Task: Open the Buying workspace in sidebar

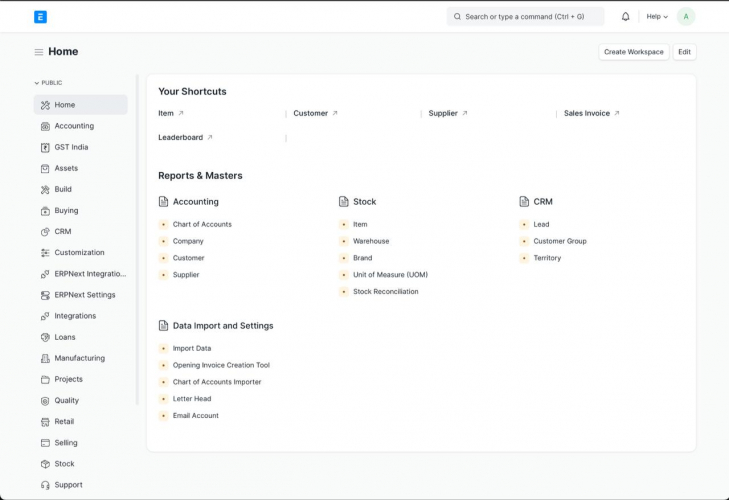Action: [66, 211]
